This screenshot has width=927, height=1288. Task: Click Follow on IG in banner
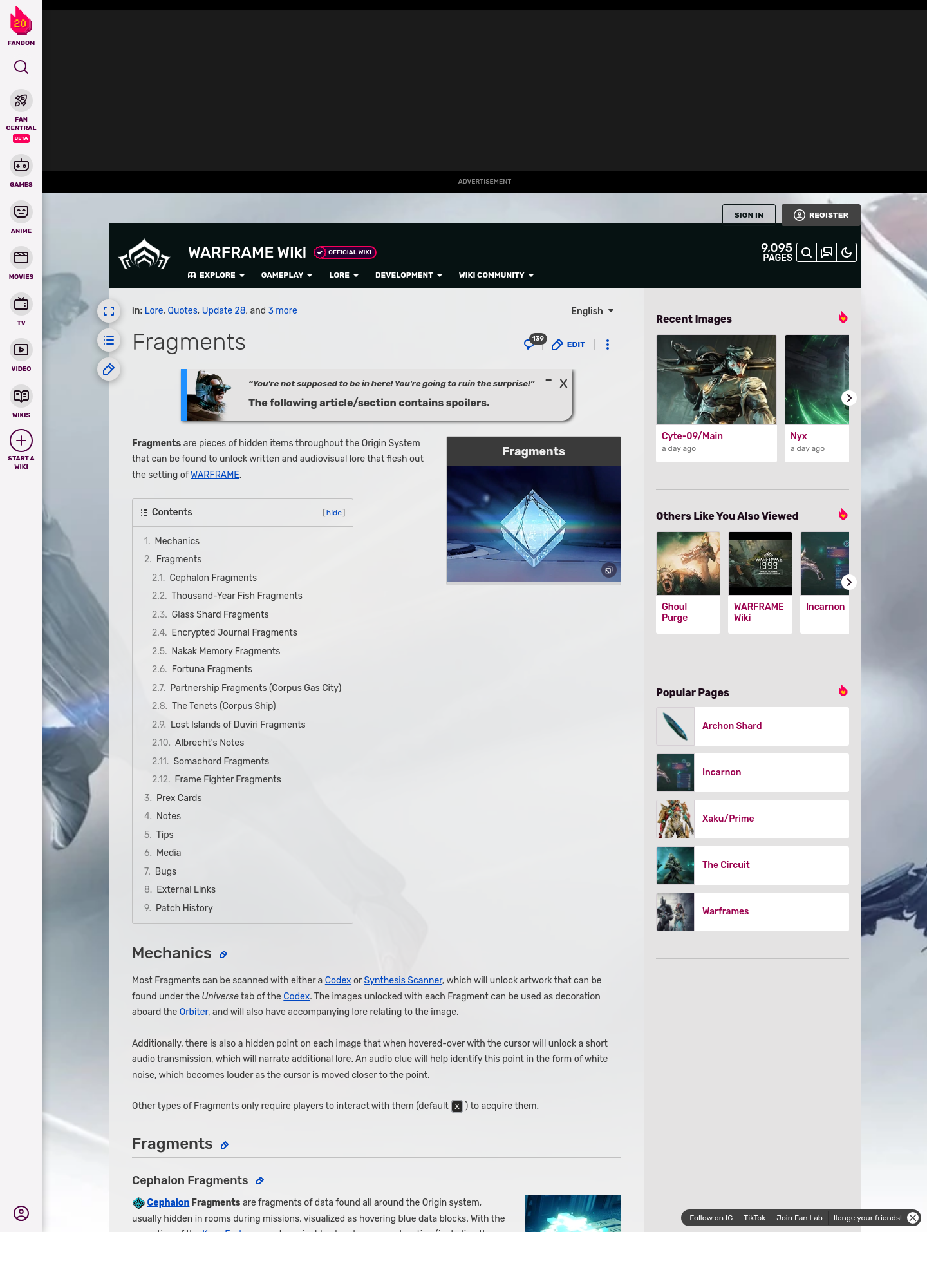711,1218
